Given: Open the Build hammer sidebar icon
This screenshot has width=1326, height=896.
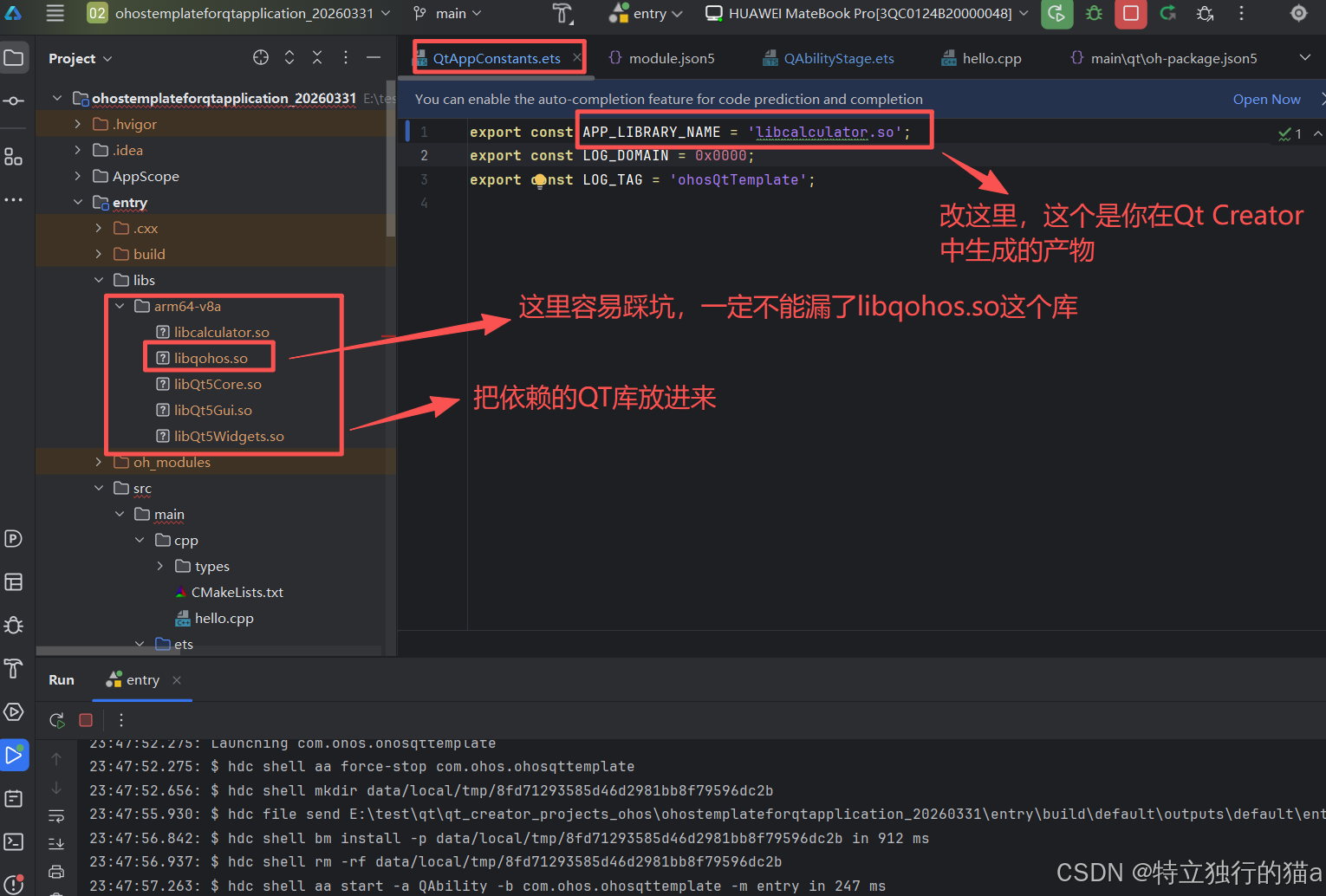Looking at the screenshot, I should (x=14, y=668).
